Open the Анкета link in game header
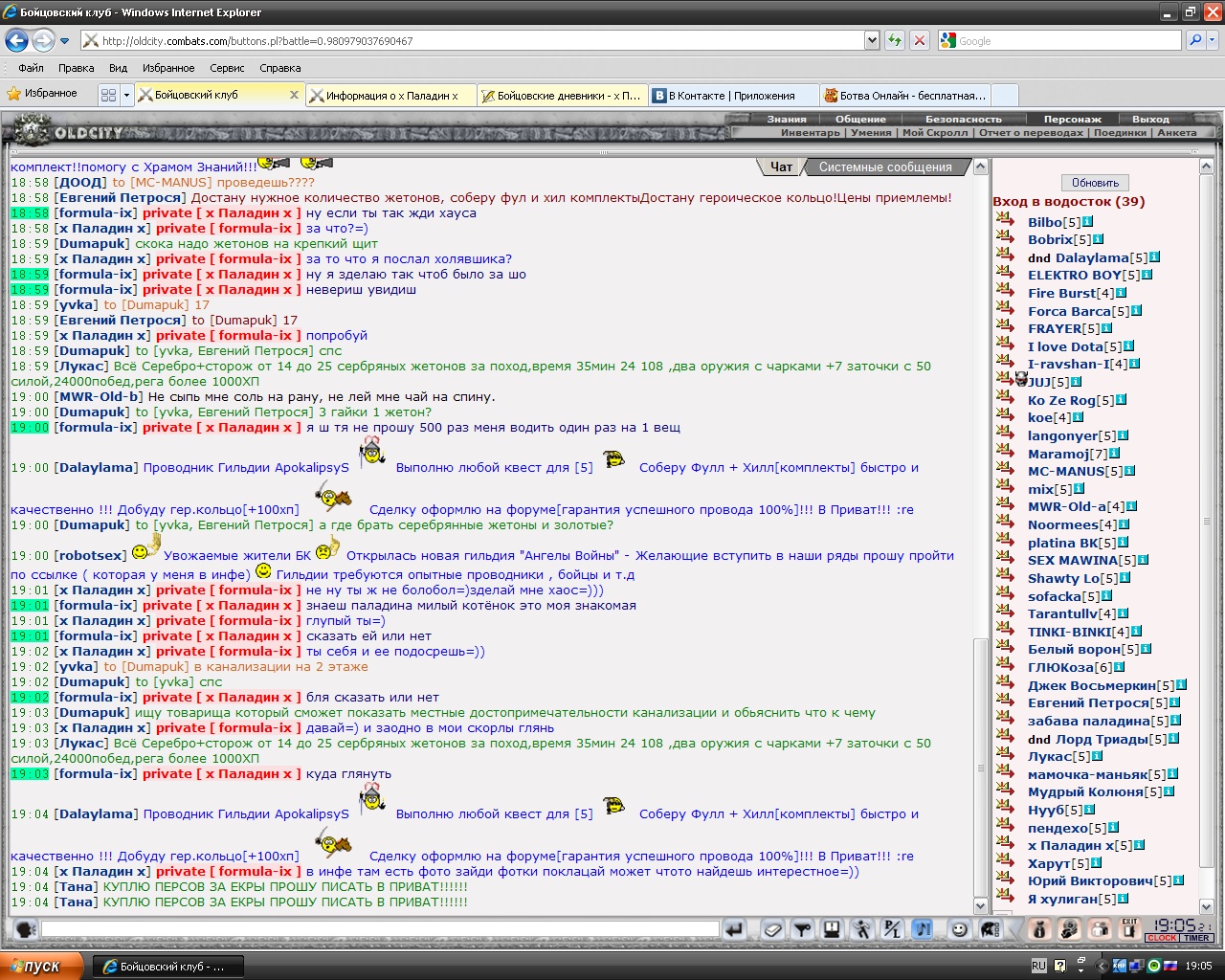Image resolution: width=1225 pixels, height=980 pixels. coord(1176,133)
